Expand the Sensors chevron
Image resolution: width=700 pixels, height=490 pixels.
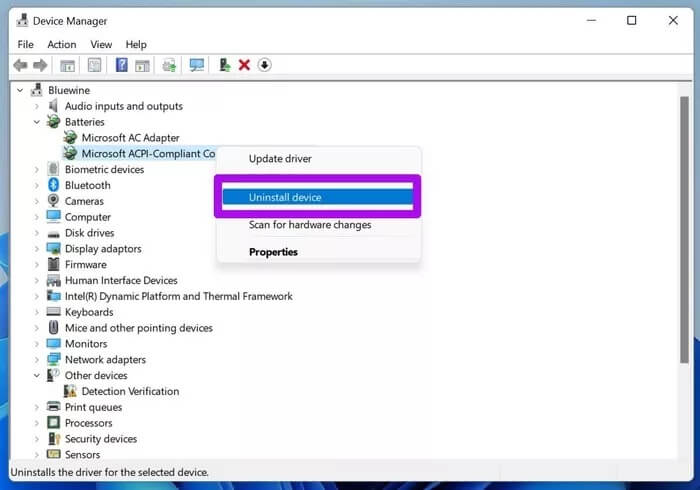[37, 454]
